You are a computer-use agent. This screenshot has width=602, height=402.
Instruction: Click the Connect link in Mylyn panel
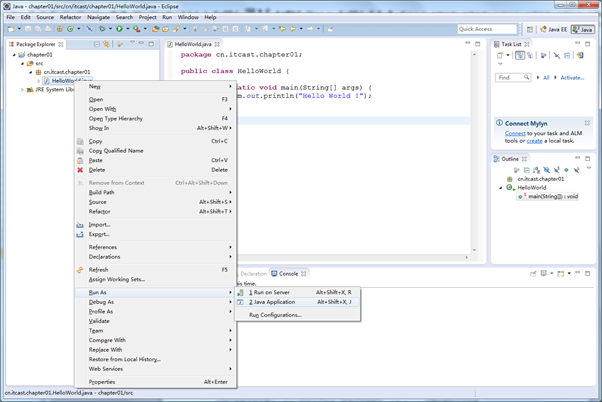click(515, 133)
